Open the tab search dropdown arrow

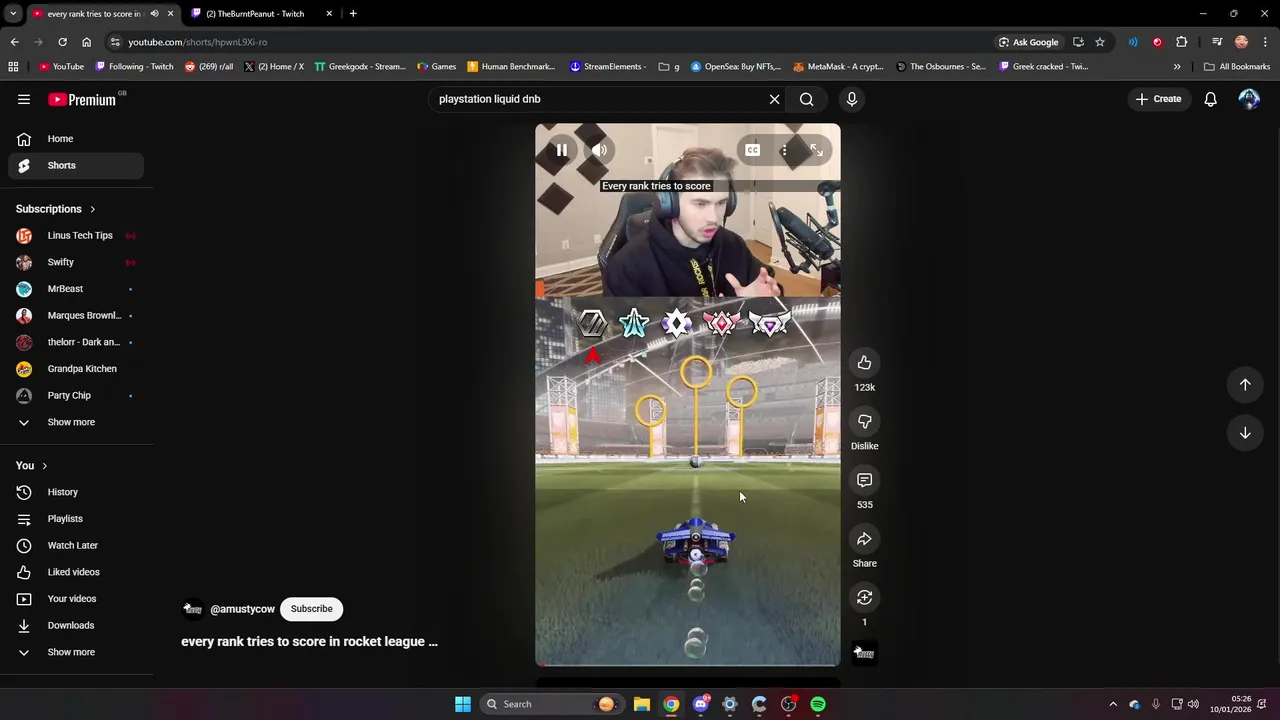[x=13, y=14]
